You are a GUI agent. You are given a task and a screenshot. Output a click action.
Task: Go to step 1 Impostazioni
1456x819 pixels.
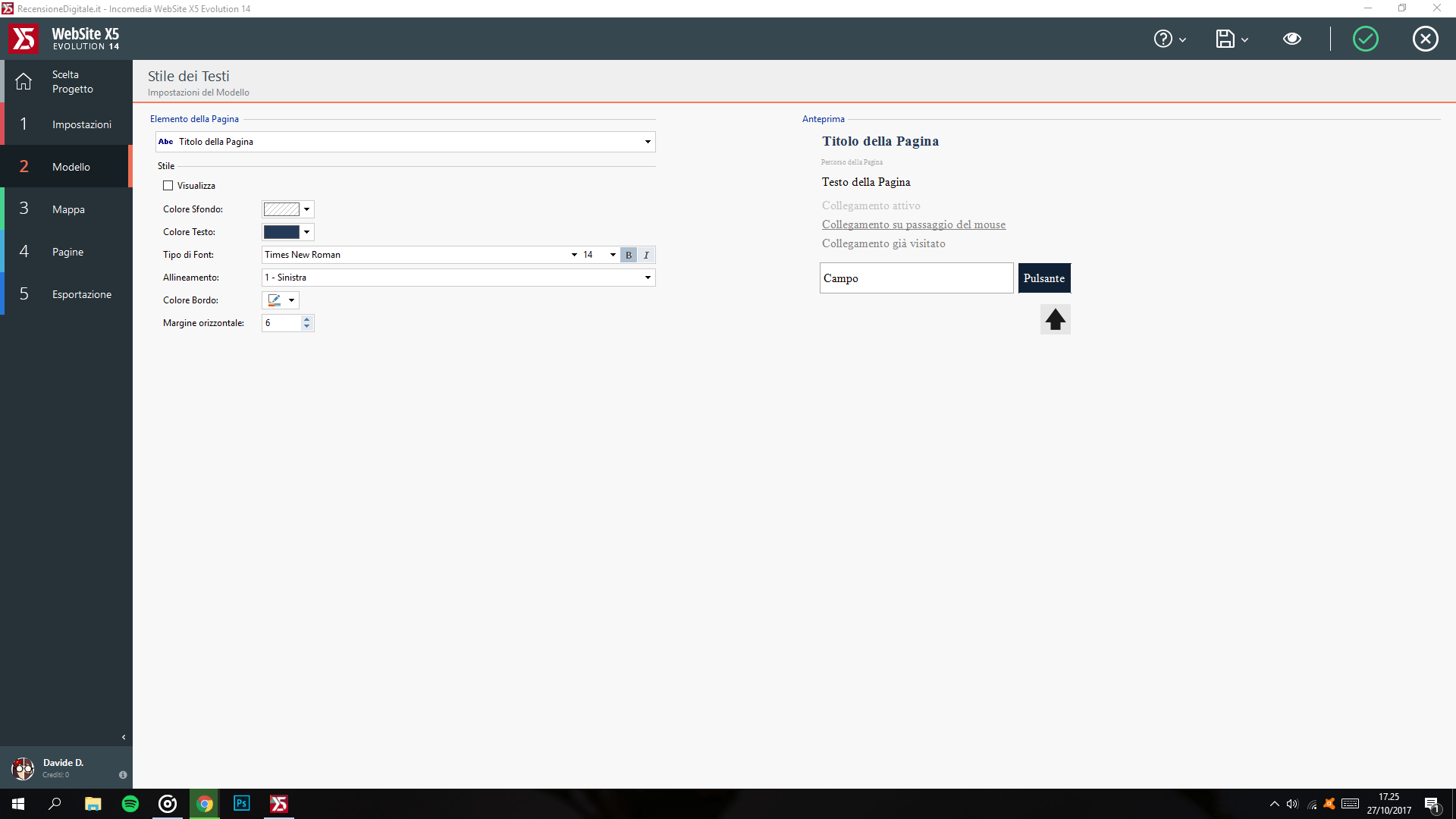pyautogui.click(x=67, y=124)
